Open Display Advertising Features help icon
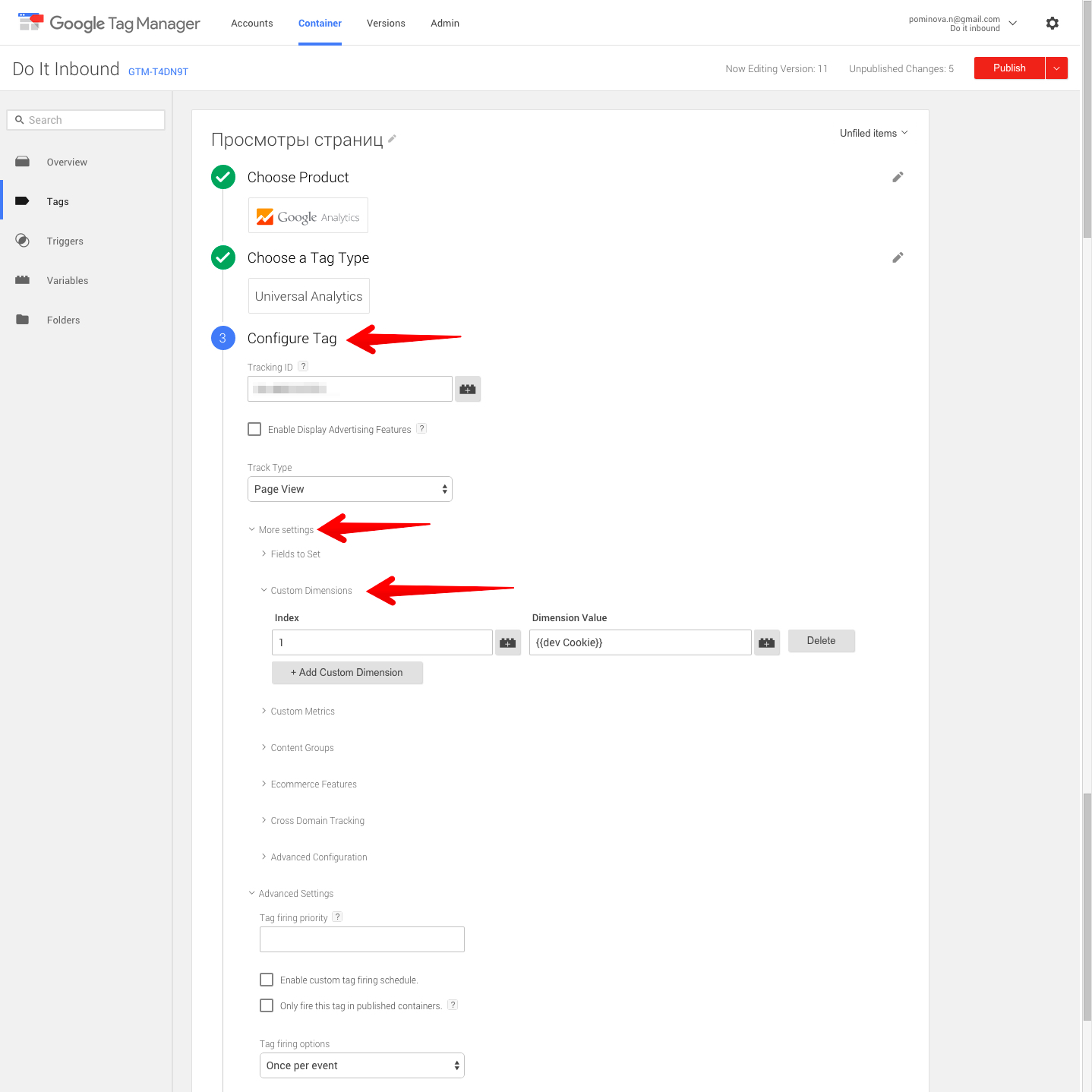Viewport: 1092px width, 1092px height. (x=421, y=428)
